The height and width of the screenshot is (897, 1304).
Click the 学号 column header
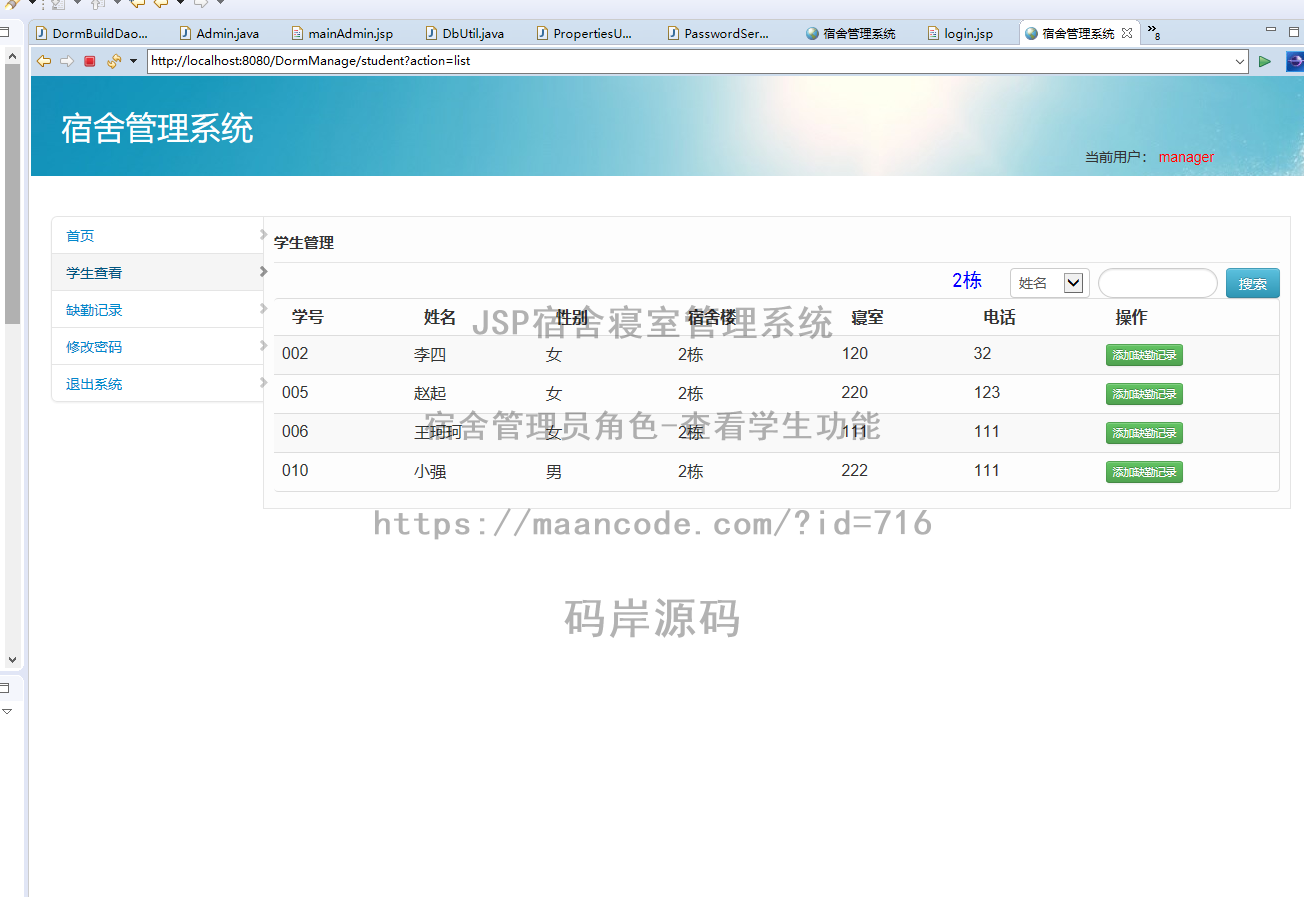(x=308, y=318)
